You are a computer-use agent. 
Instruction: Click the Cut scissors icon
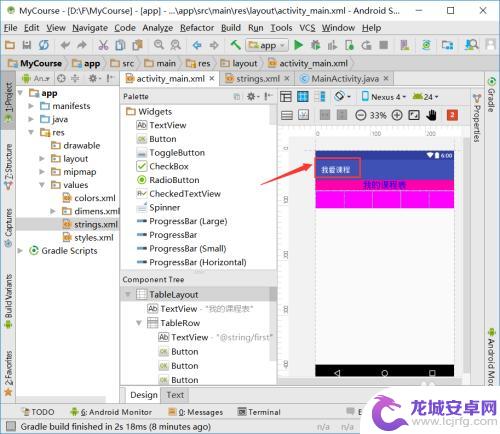click(x=103, y=45)
